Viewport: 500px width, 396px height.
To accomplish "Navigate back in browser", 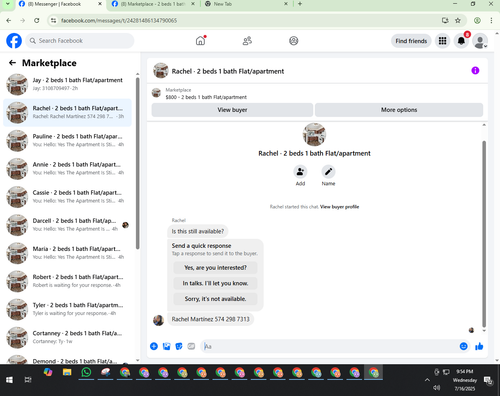I will 9,20.
